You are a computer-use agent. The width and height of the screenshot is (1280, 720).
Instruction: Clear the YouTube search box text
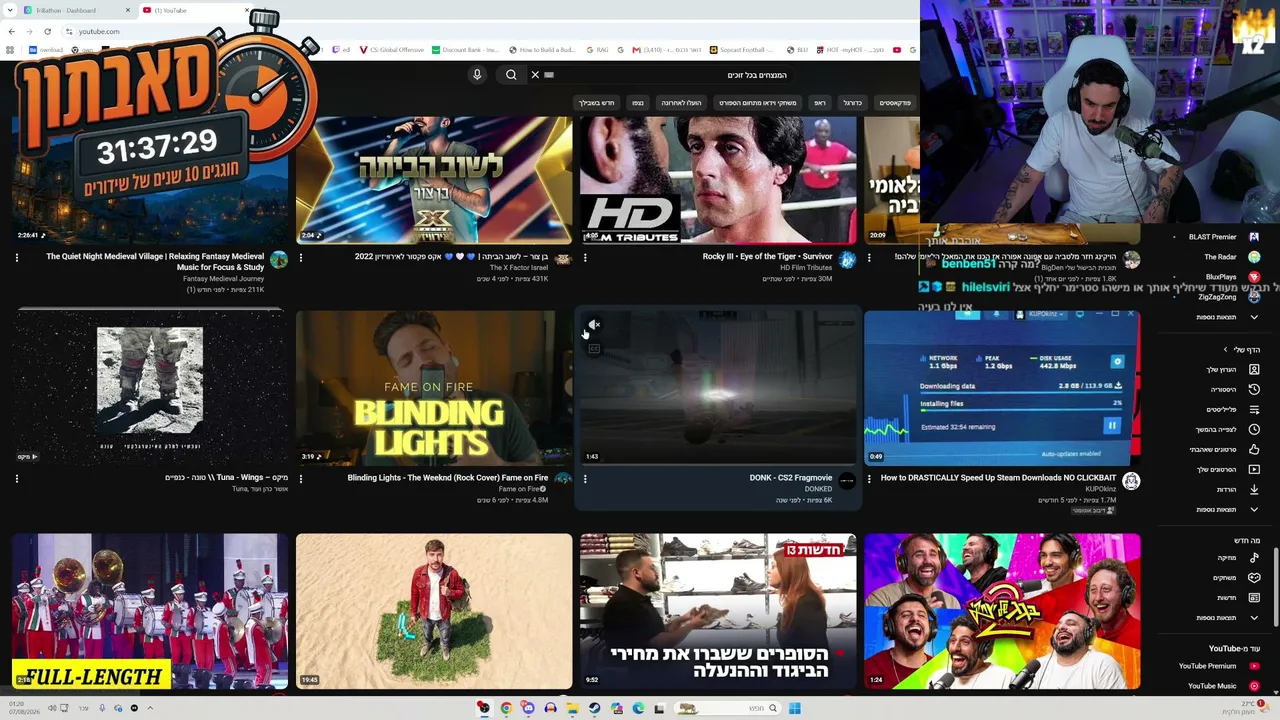(535, 75)
